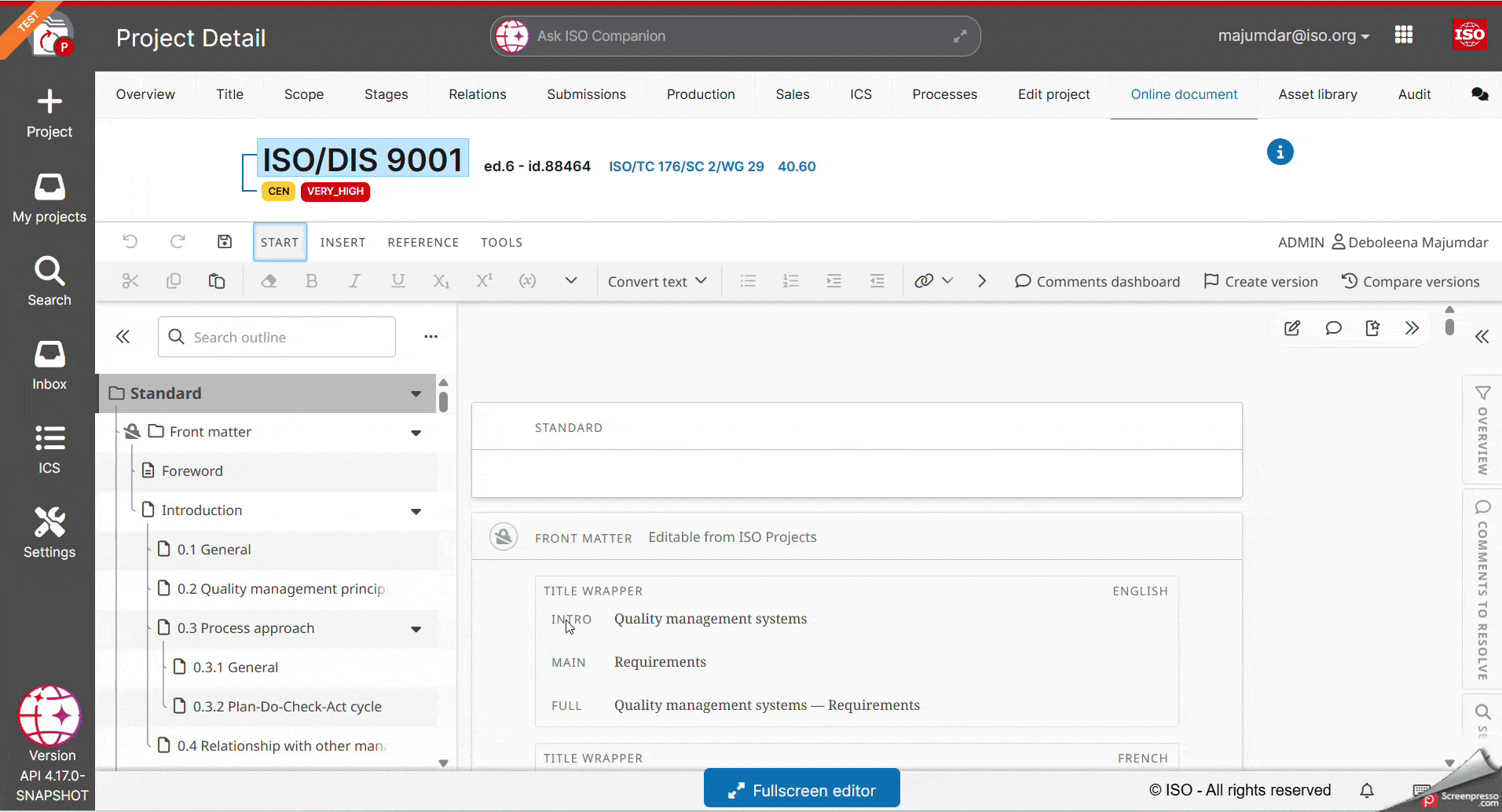Collapse the Introduction outline node

(x=416, y=511)
